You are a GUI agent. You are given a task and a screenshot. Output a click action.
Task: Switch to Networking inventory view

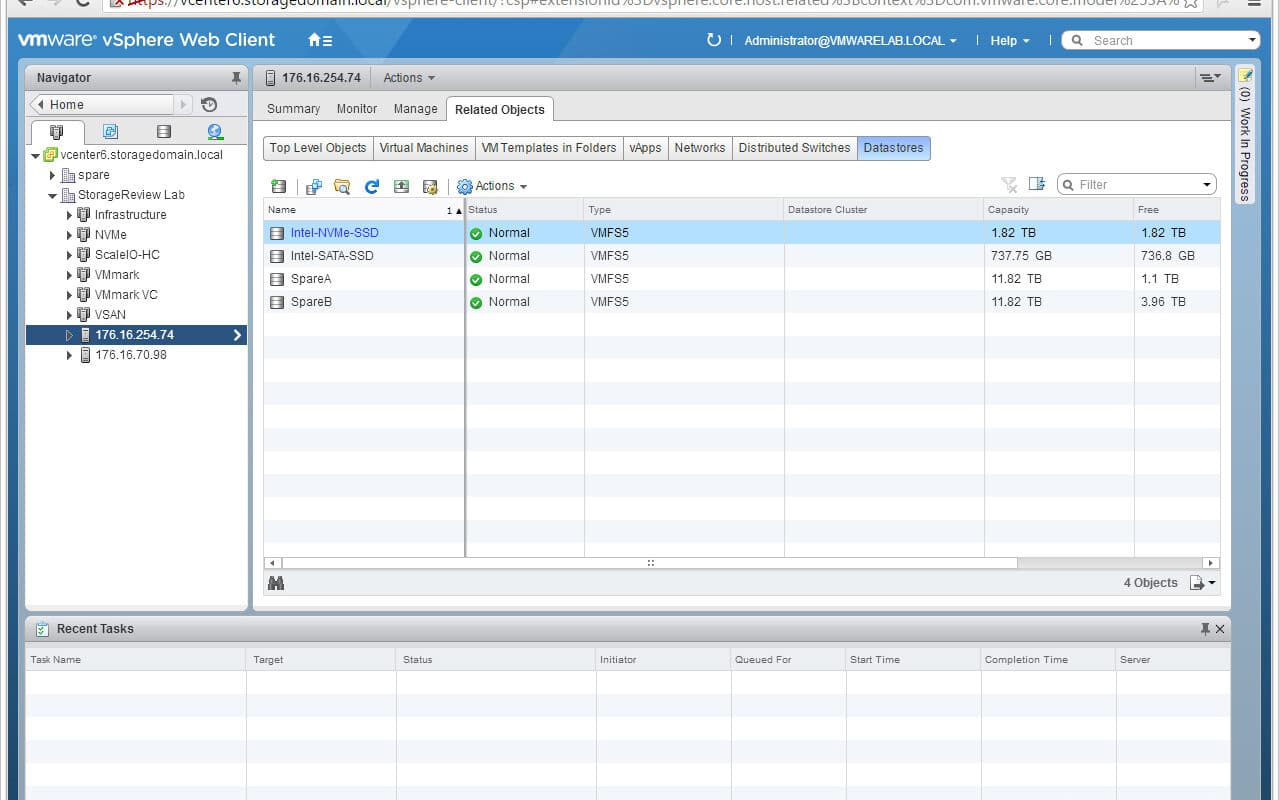tap(216, 131)
